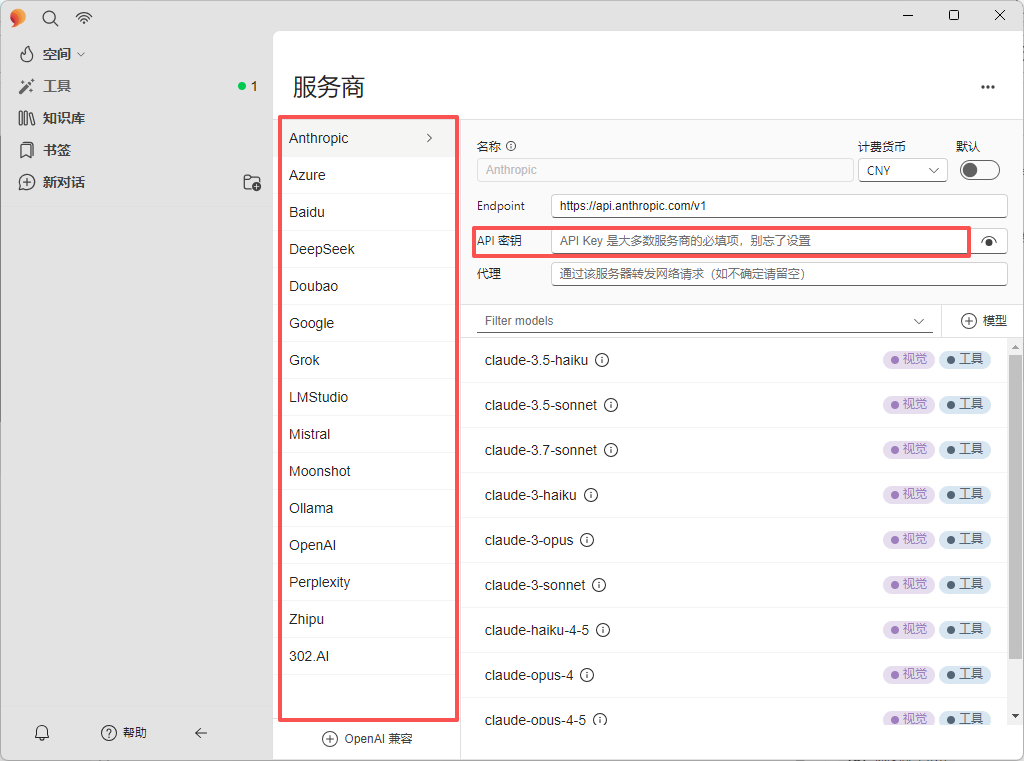
Task: Add a 模型 model with plus button
Action: point(984,321)
